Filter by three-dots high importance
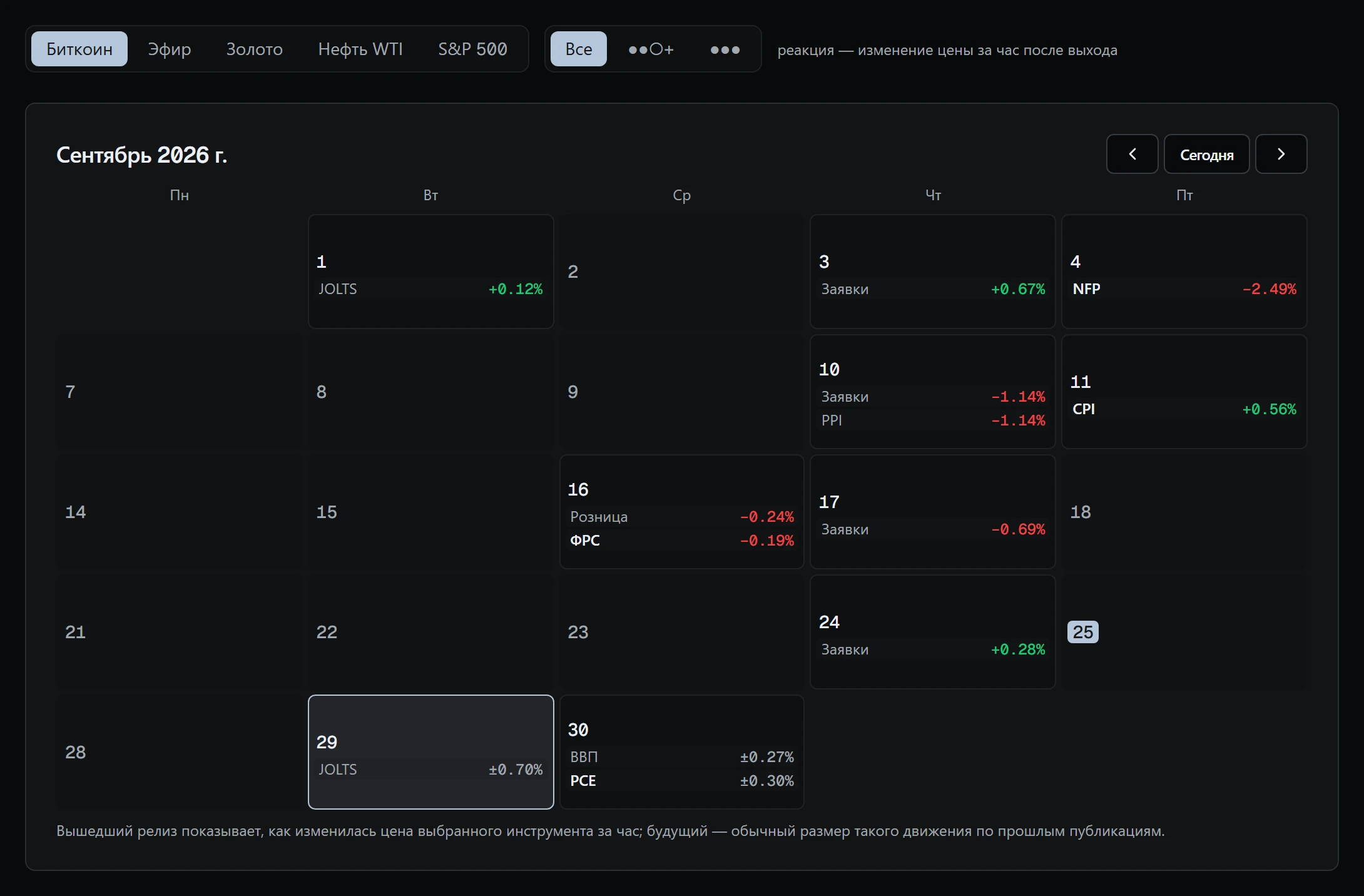 tap(725, 49)
